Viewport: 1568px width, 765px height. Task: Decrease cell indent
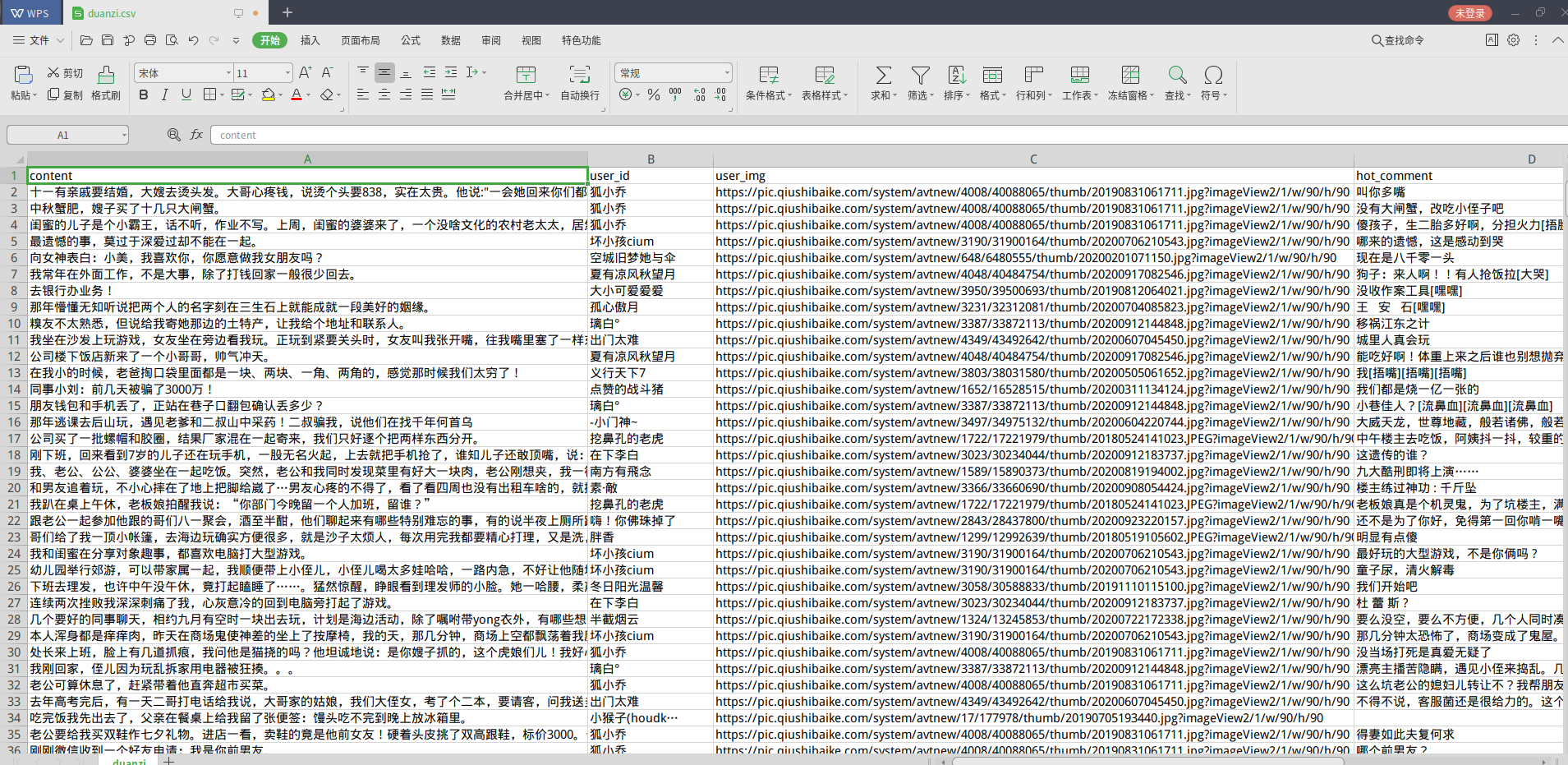(x=430, y=73)
